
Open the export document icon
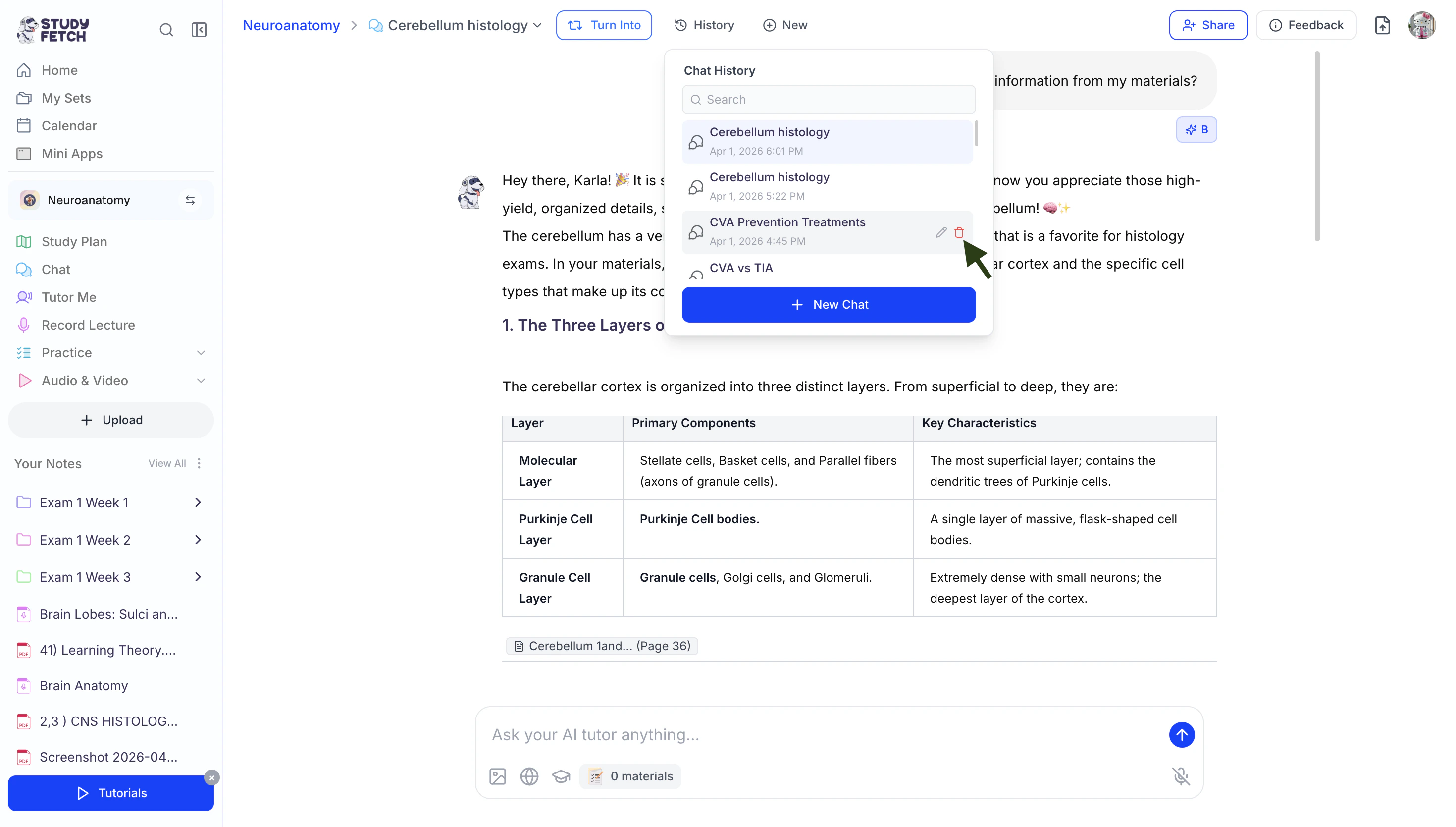1382,26
